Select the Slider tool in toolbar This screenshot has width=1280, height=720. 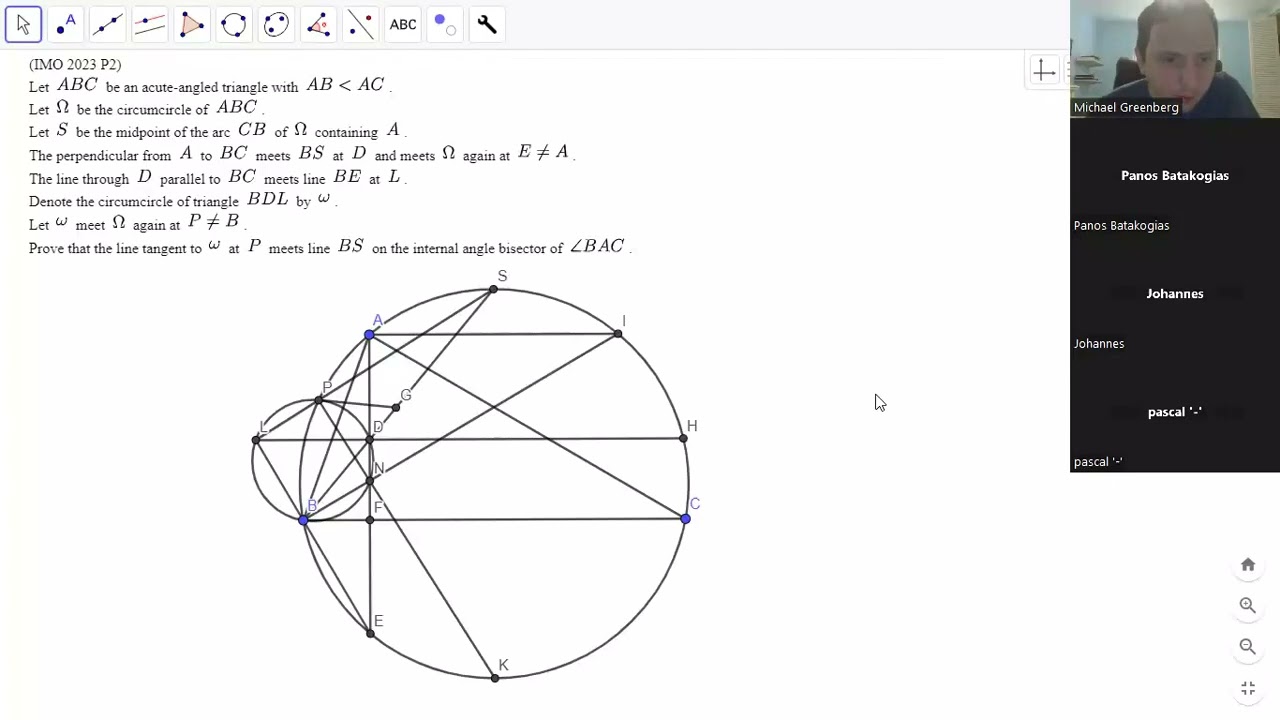[x=445, y=25]
